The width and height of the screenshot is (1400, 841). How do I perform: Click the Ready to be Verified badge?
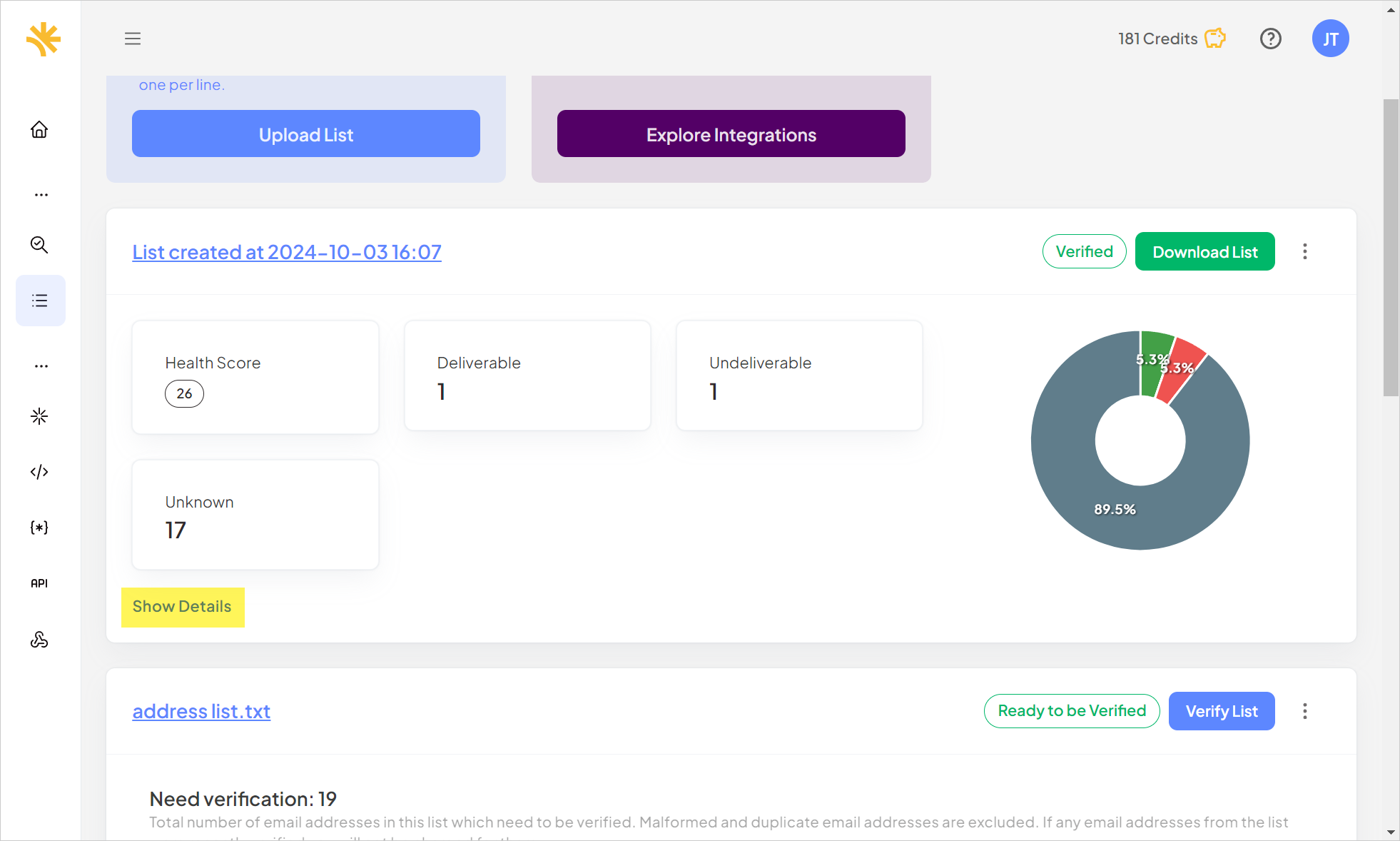(1071, 711)
